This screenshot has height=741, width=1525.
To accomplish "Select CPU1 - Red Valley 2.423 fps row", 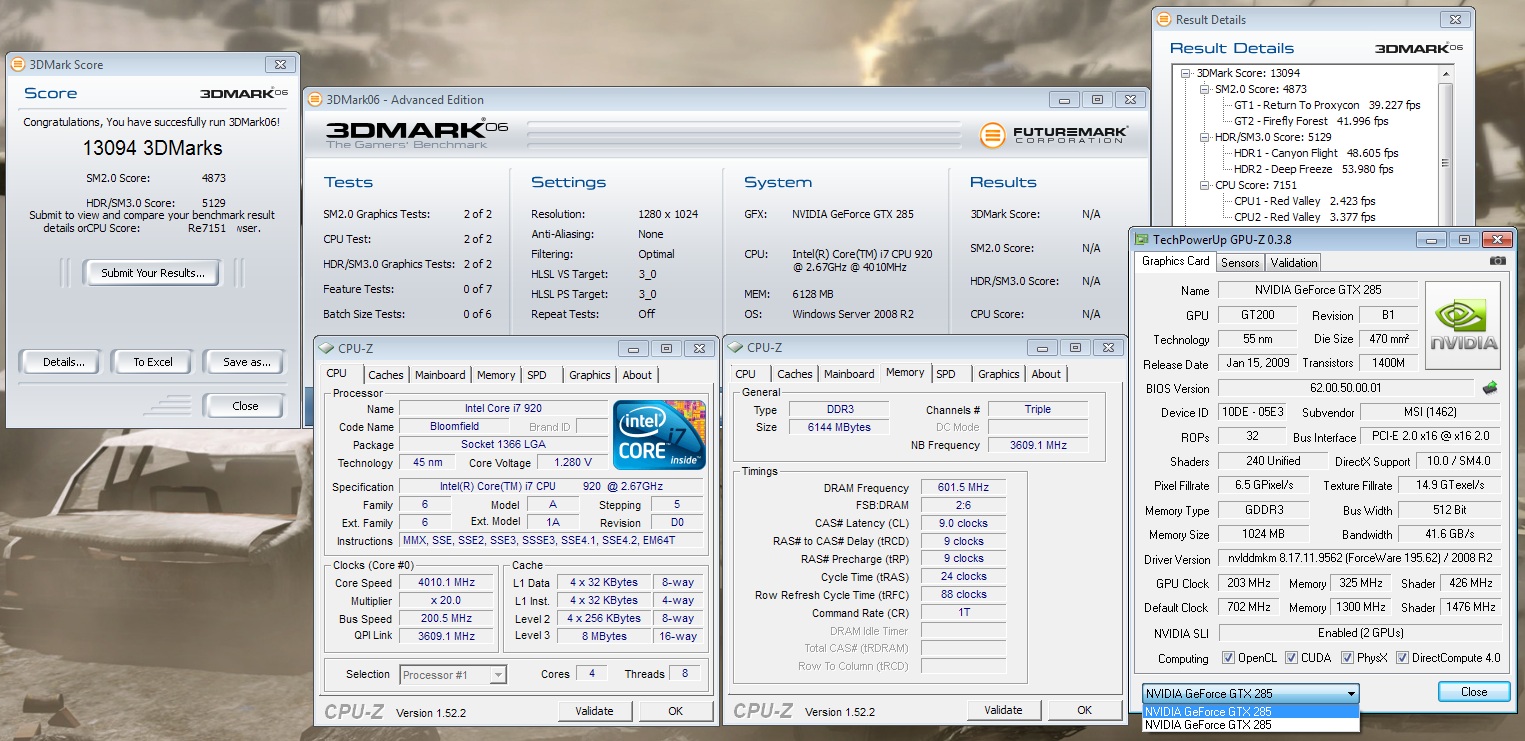I will tap(1305, 201).
